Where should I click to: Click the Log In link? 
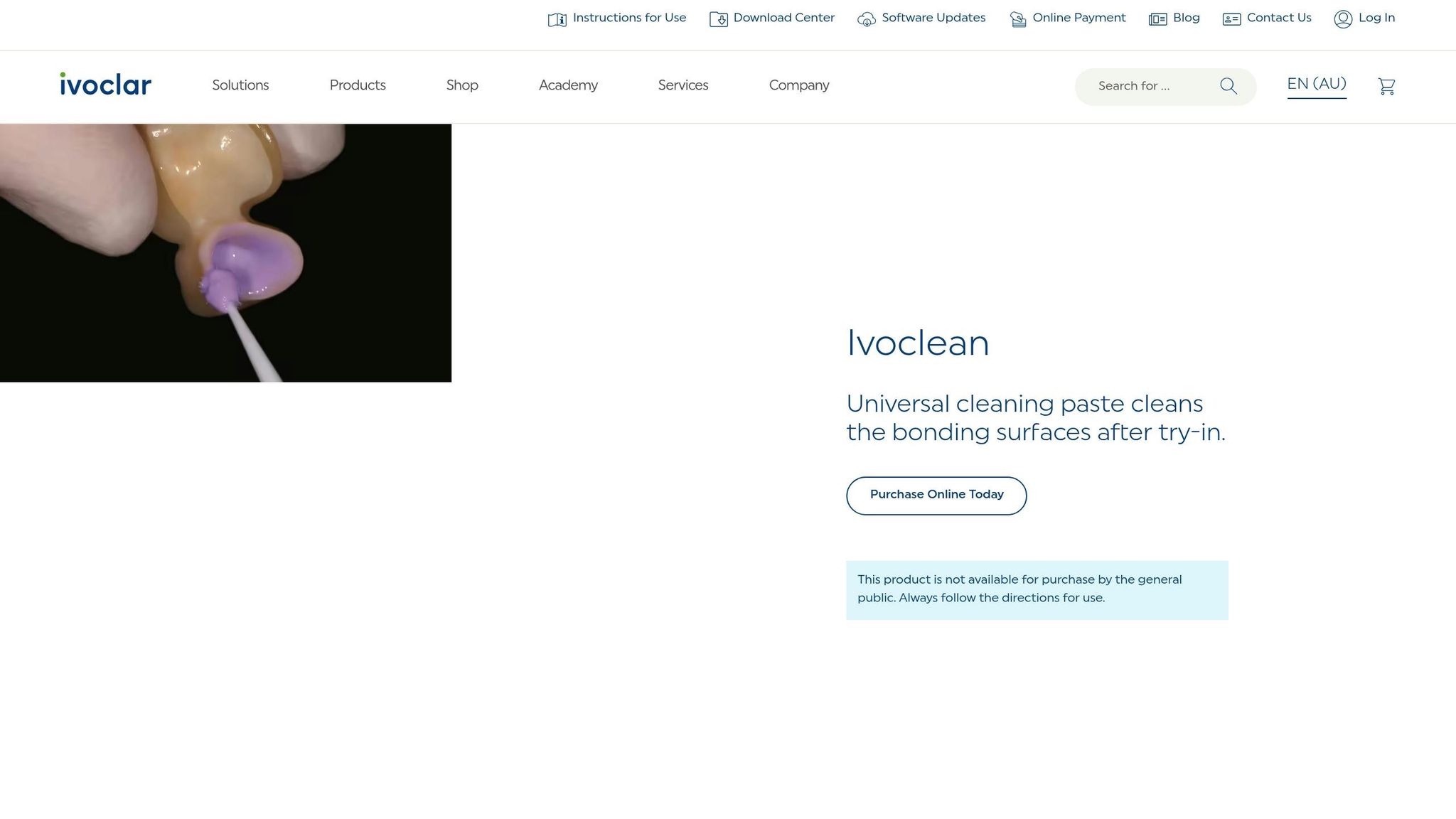click(x=1376, y=18)
